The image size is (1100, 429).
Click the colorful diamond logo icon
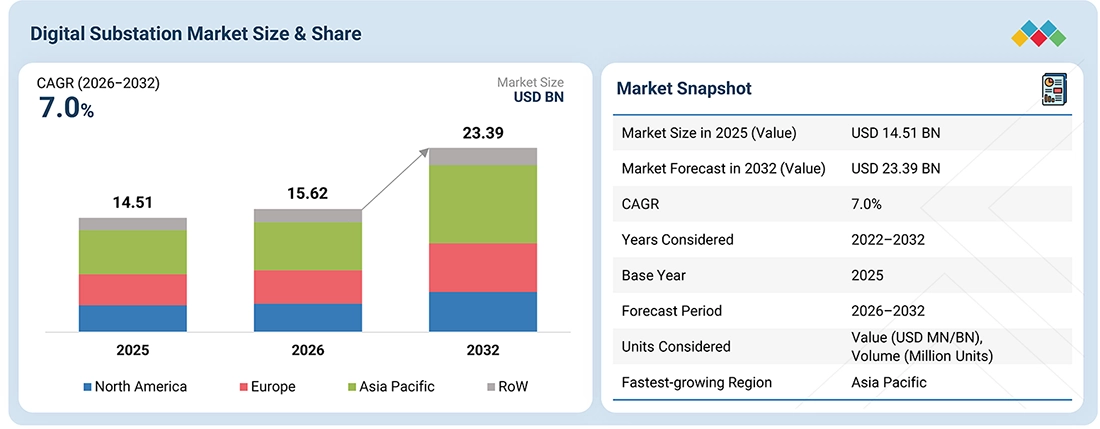coord(1038,34)
